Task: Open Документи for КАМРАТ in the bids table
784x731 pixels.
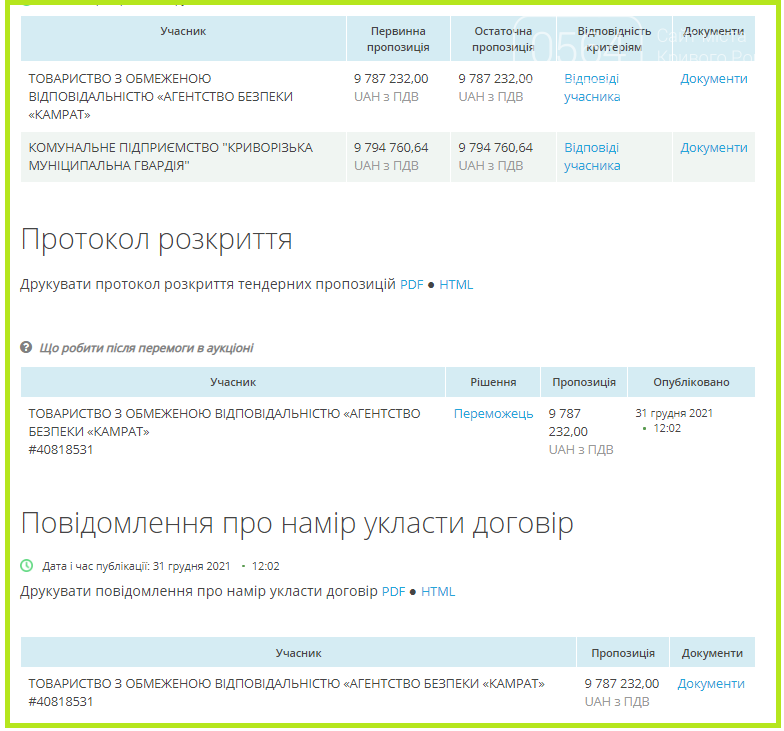Action: pyautogui.click(x=713, y=78)
